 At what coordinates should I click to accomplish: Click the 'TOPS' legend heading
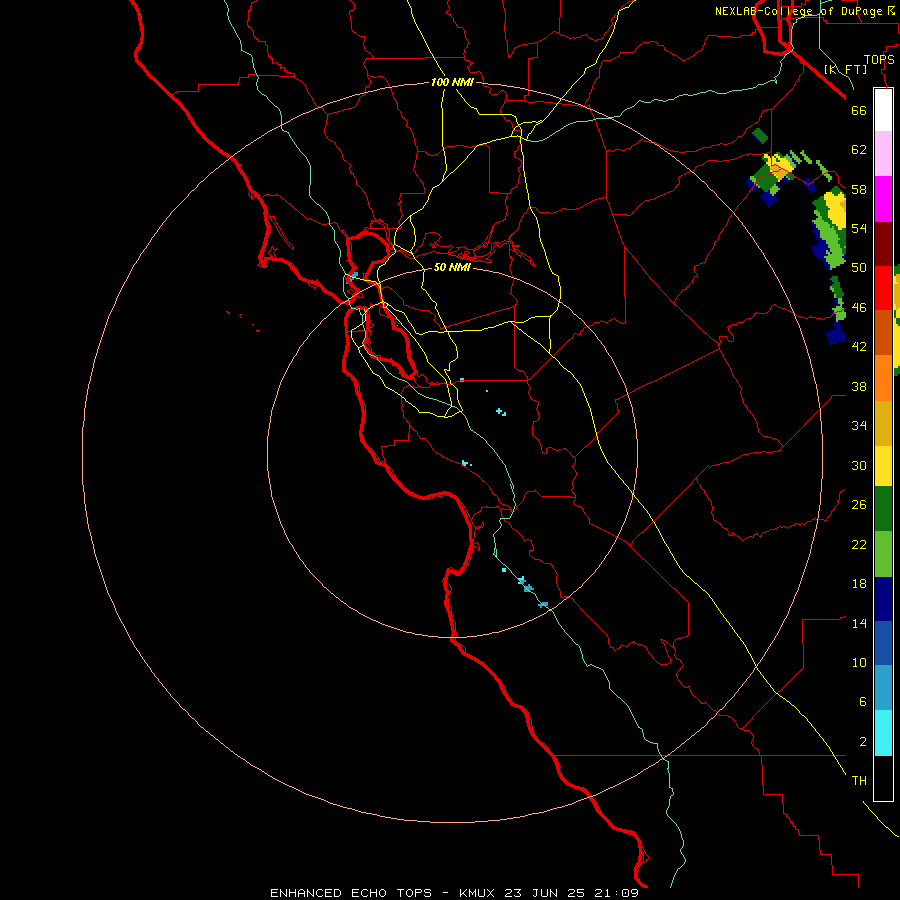tap(879, 60)
